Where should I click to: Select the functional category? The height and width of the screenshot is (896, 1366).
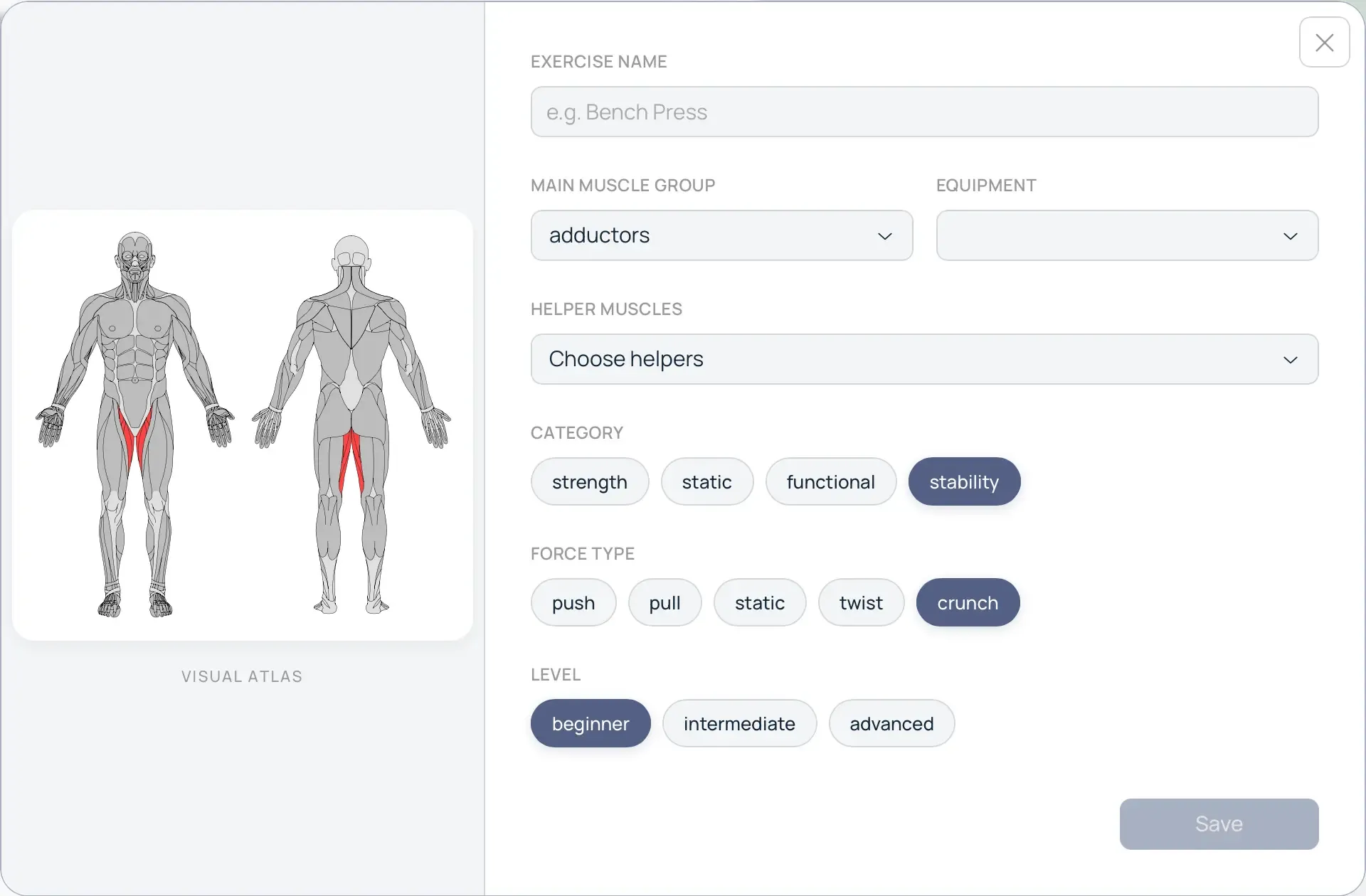[x=830, y=481]
